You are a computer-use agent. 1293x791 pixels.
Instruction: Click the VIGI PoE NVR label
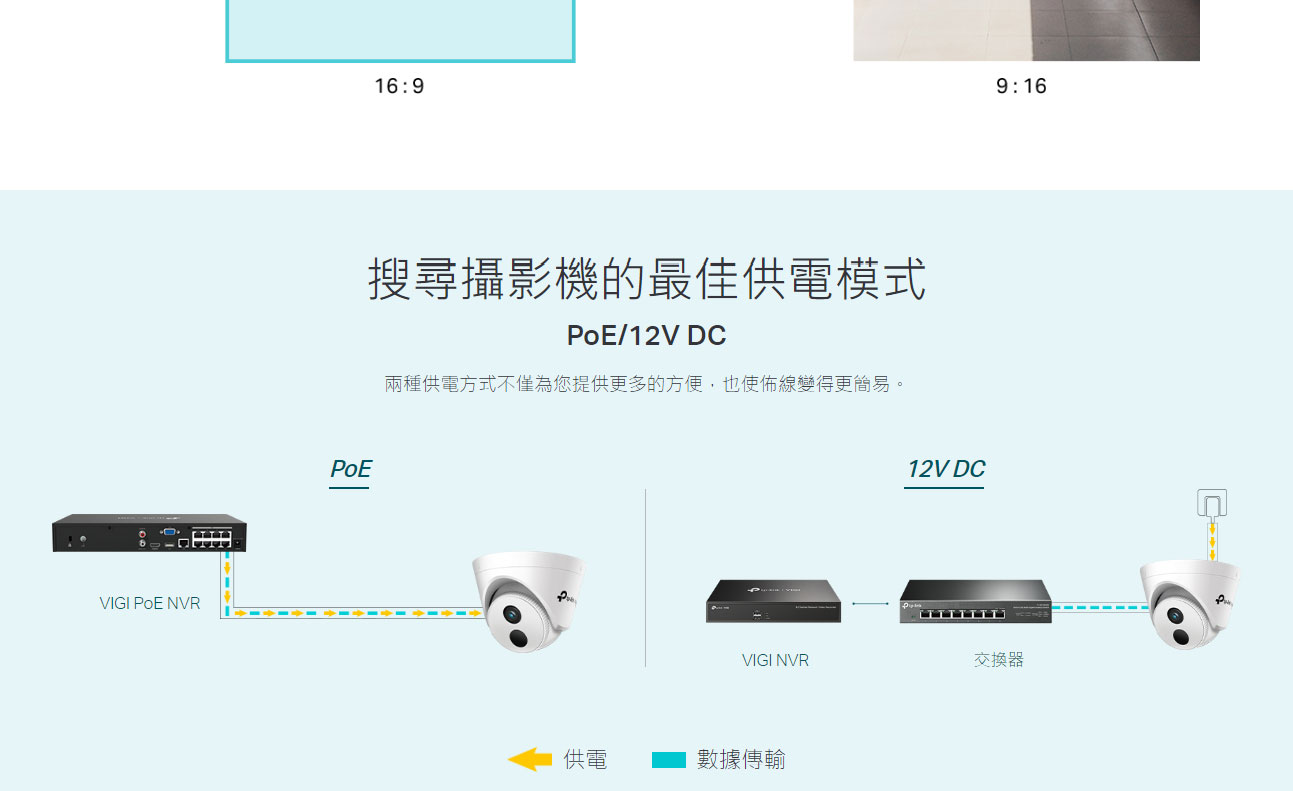150,603
